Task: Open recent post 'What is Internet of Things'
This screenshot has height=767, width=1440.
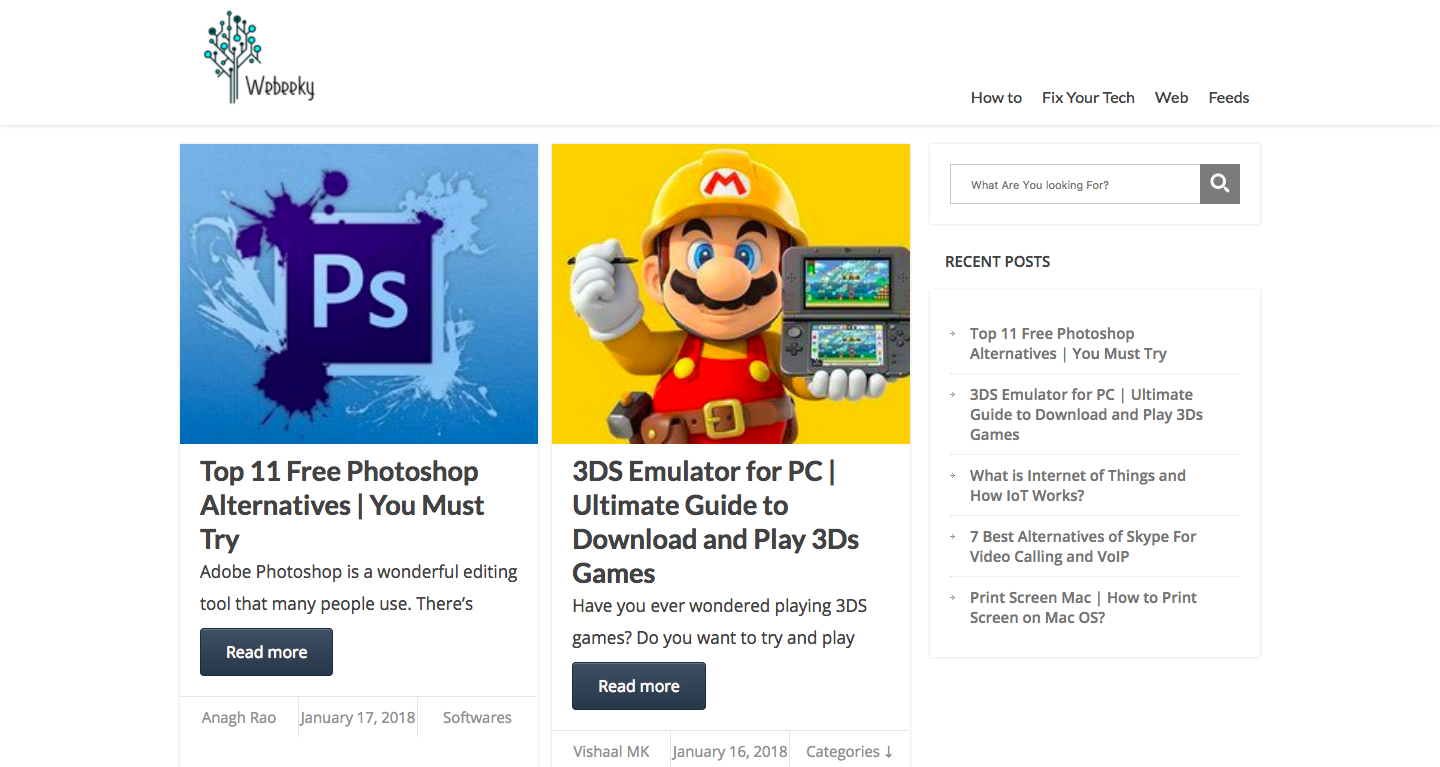Action: point(1078,485)
